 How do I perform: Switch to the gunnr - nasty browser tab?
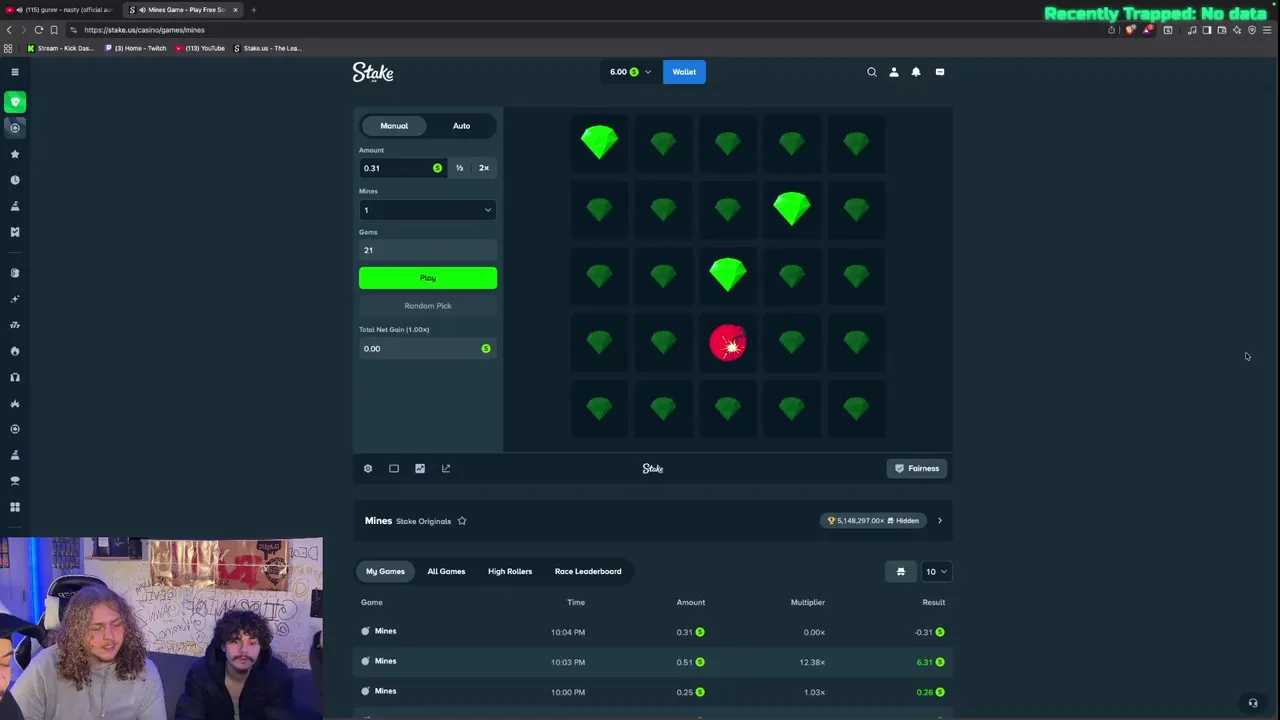[62, 10]
